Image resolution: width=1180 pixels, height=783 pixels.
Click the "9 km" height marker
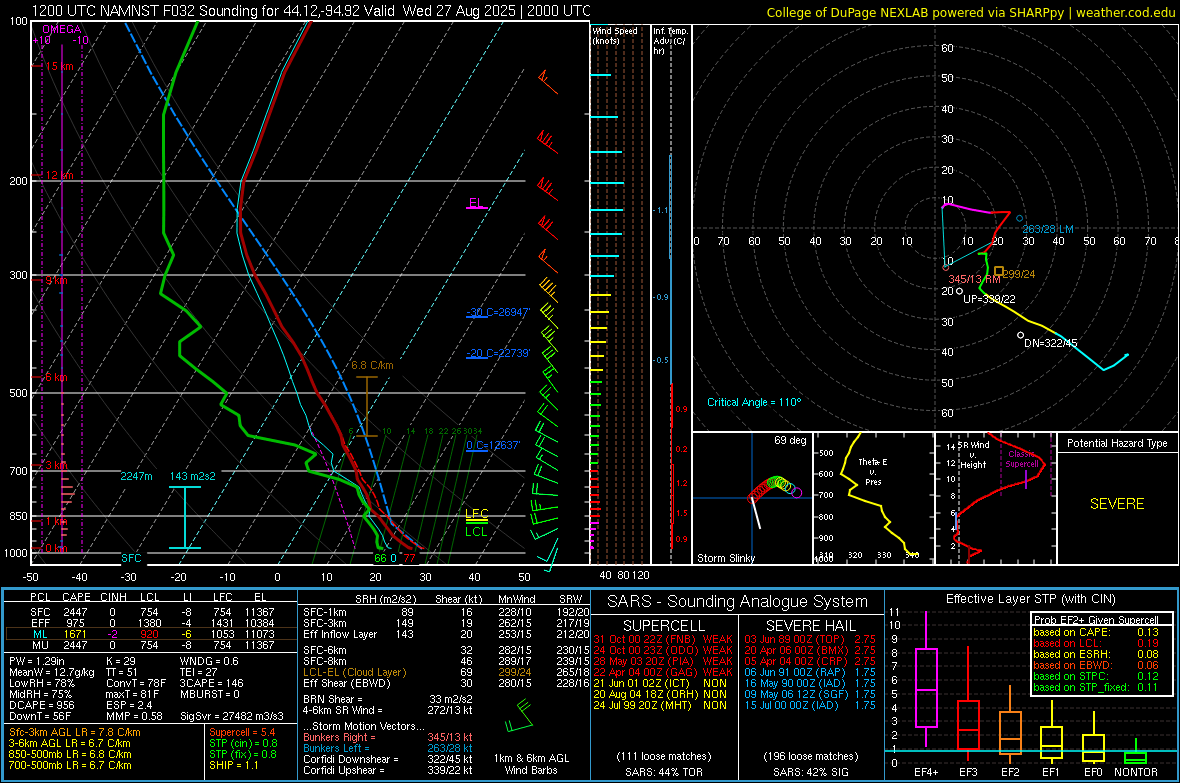coord(56,280)
